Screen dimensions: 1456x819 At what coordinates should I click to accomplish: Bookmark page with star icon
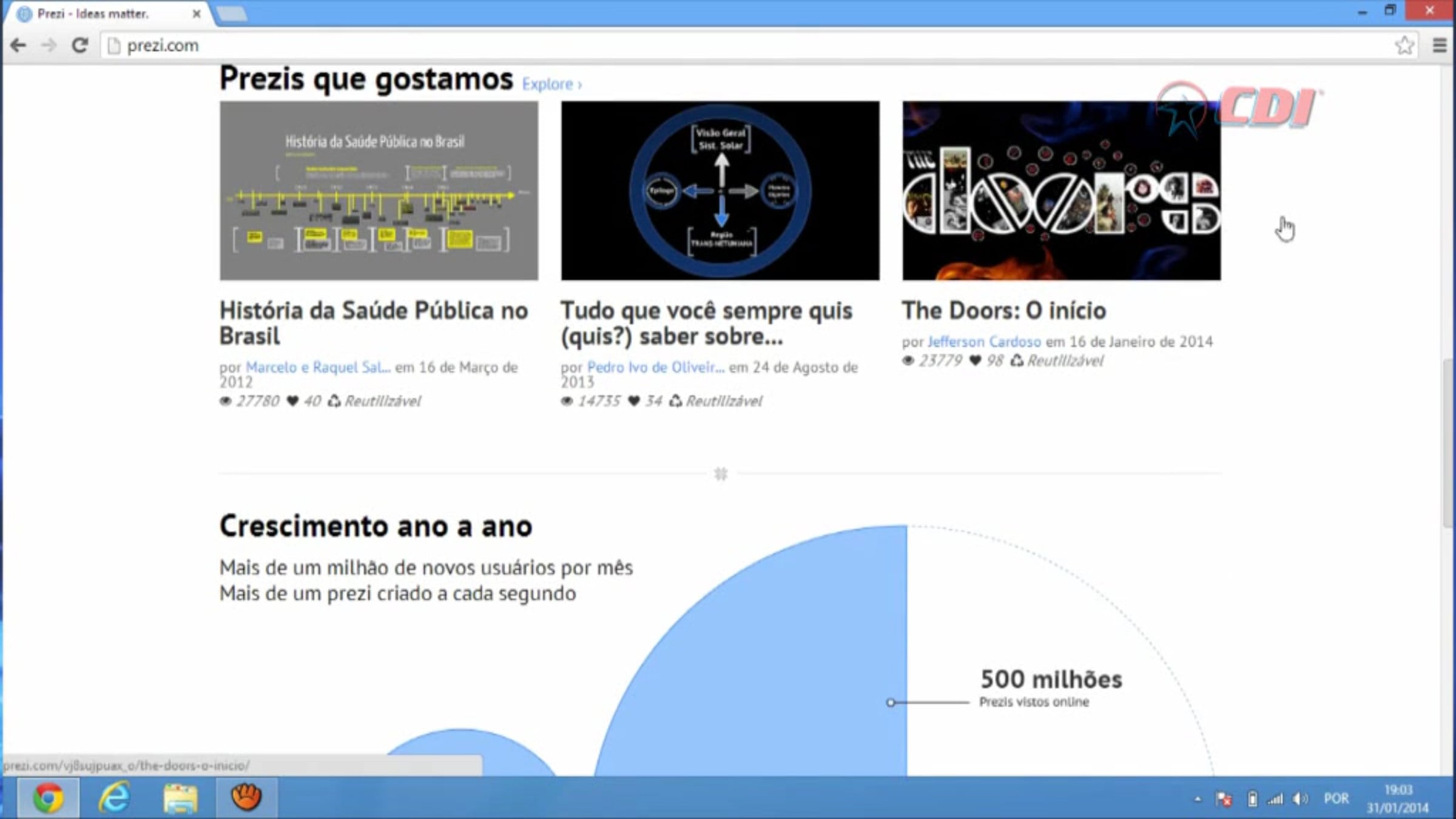(x=1404, y=45)
